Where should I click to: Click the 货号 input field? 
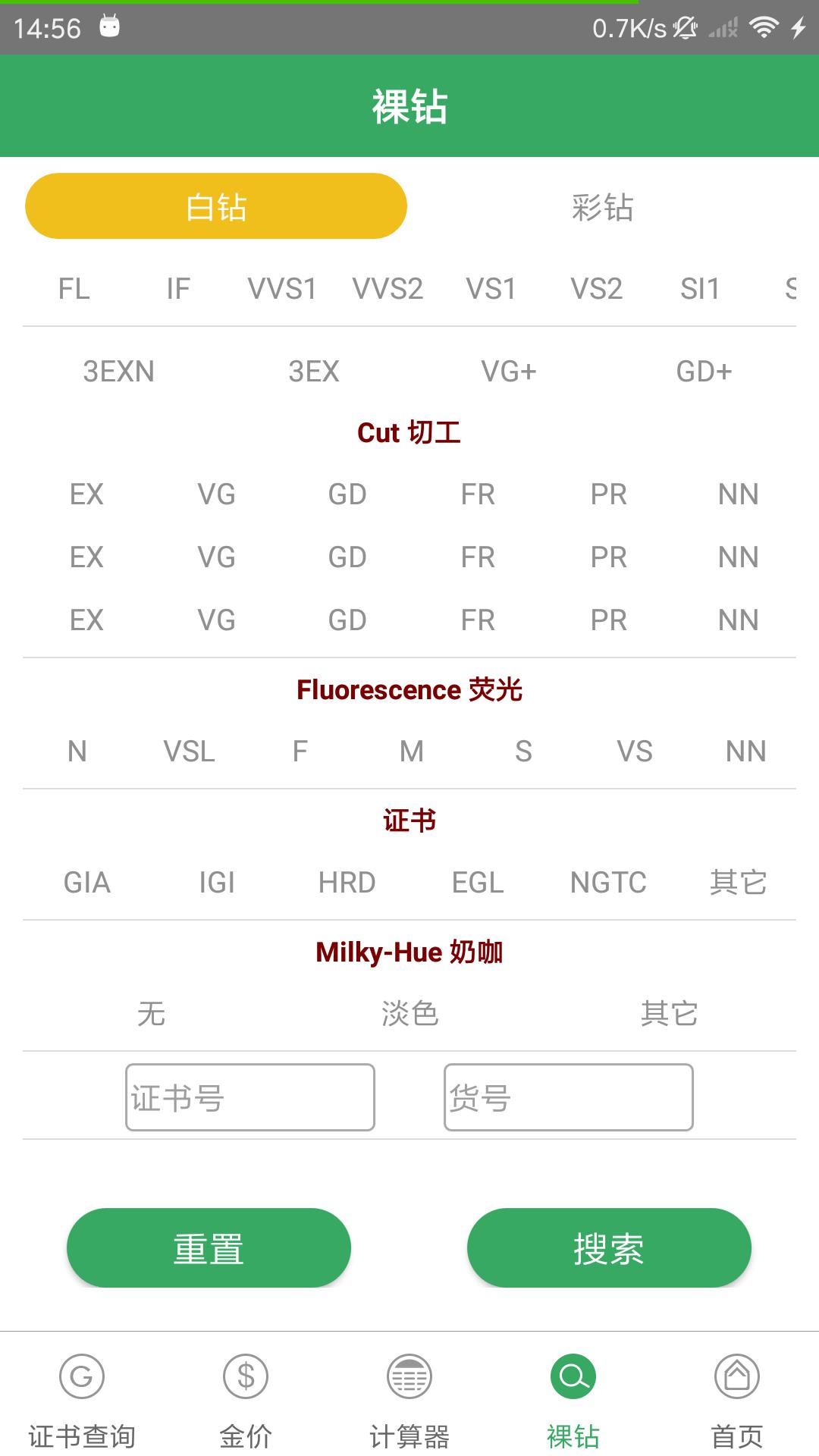point(568,1097)
